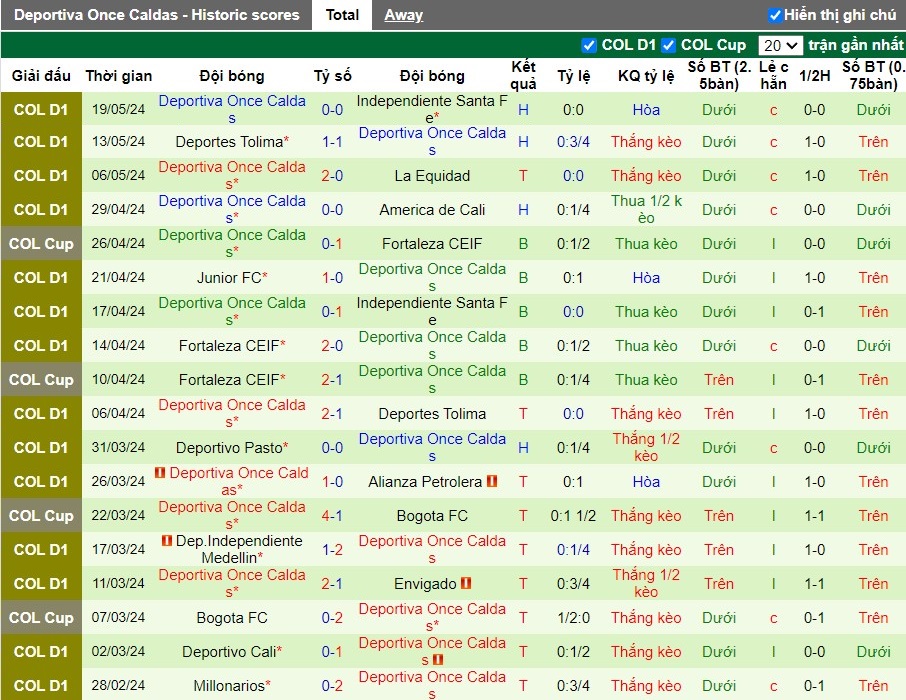906x700 pixels.
Task: Open the Junior FC team link
Action: (232, 277)
